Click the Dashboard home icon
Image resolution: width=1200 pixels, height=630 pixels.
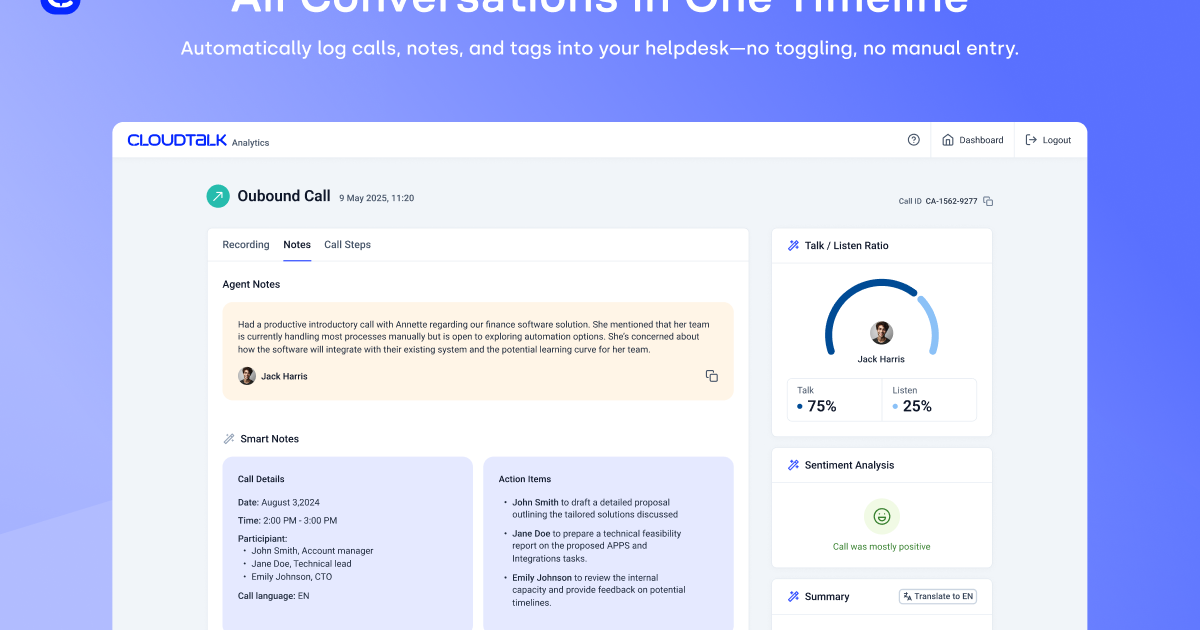tap(946, 140)
